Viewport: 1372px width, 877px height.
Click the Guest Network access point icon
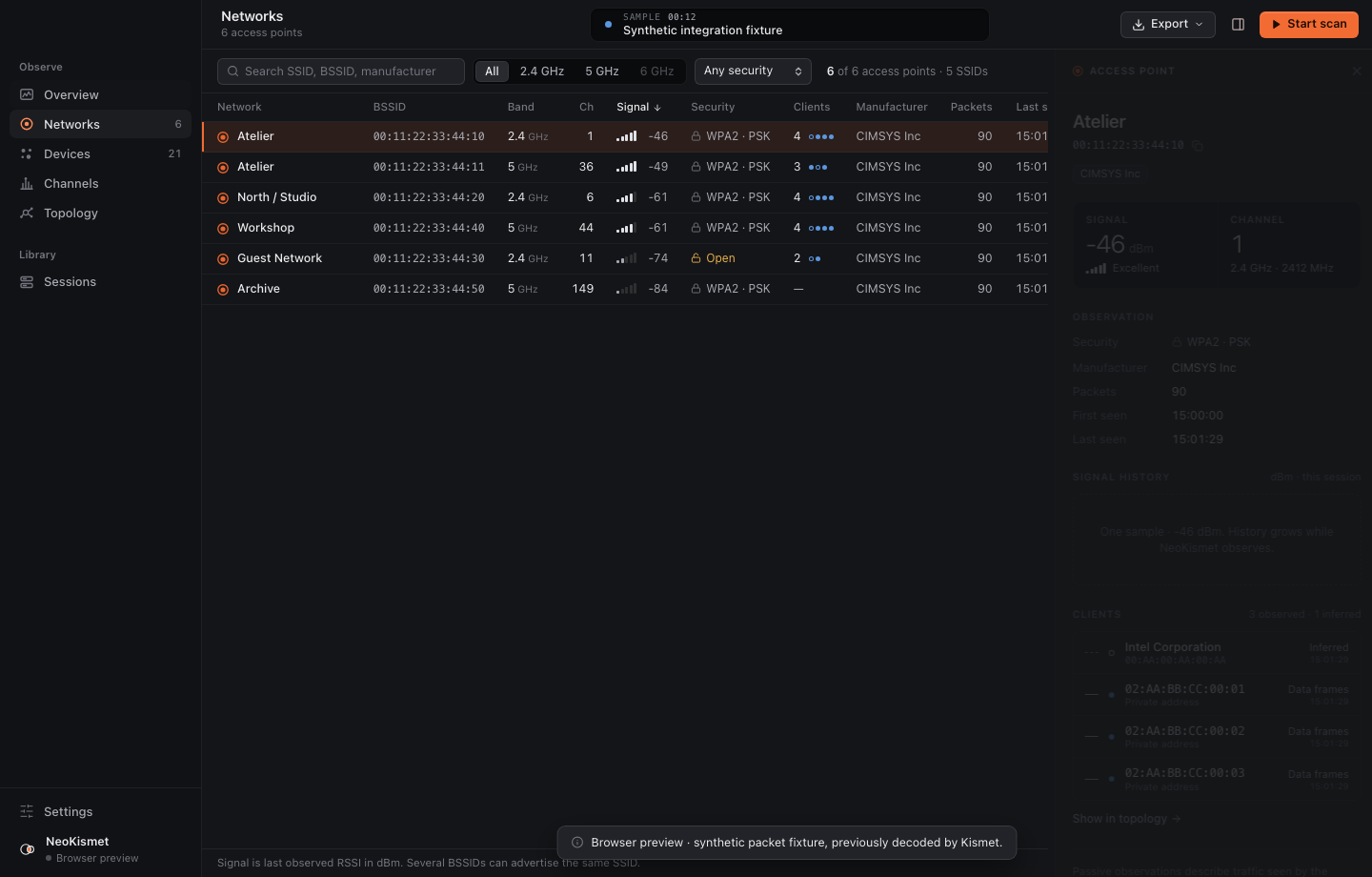(223, 258)
